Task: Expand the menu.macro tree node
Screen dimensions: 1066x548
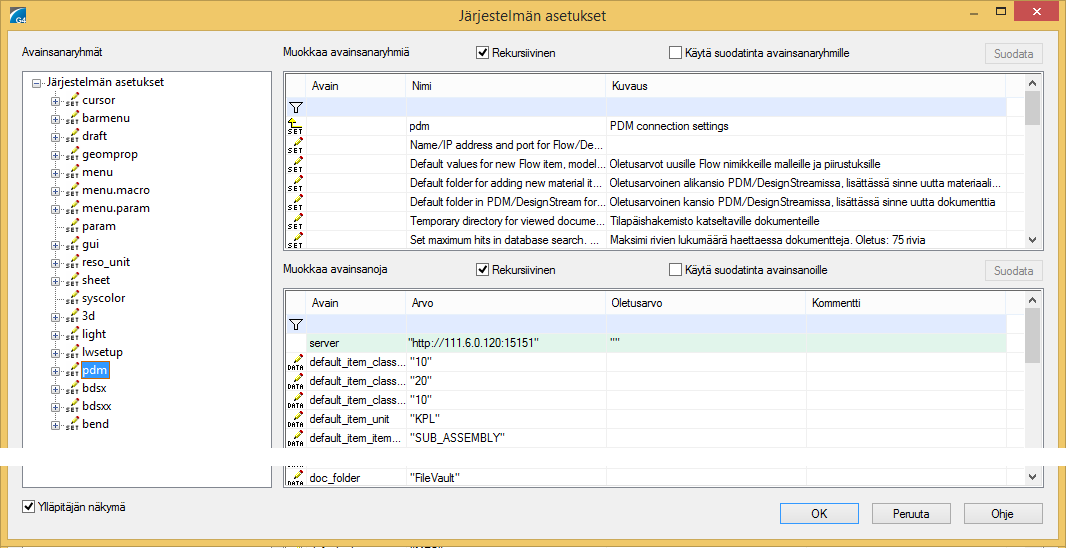Action: point(56,191)
